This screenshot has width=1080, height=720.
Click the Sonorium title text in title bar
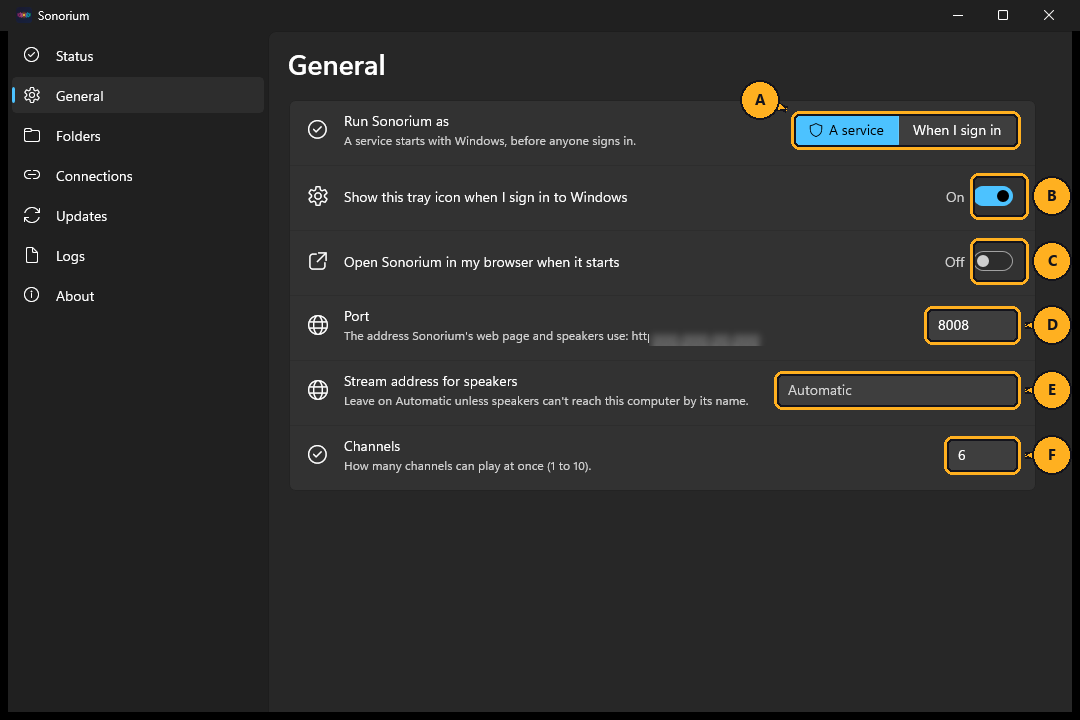coord(63,16)
